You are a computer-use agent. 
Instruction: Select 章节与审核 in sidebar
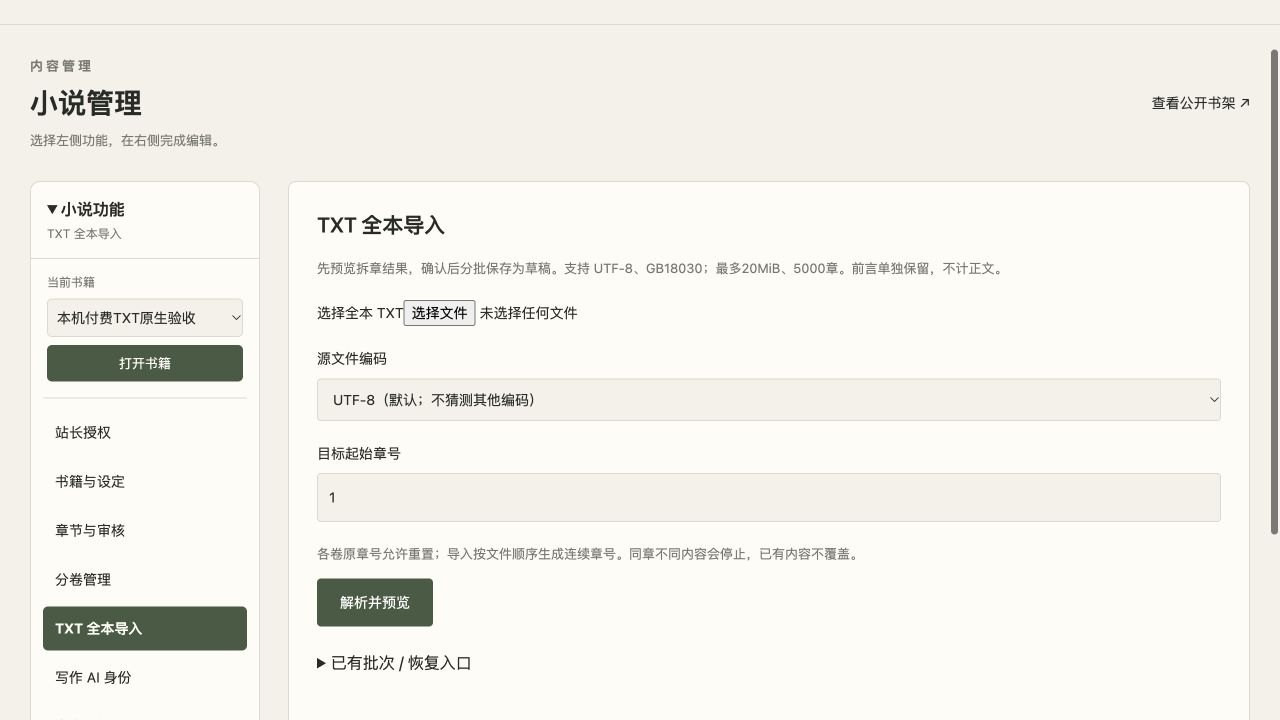click(x=145, y=530)
